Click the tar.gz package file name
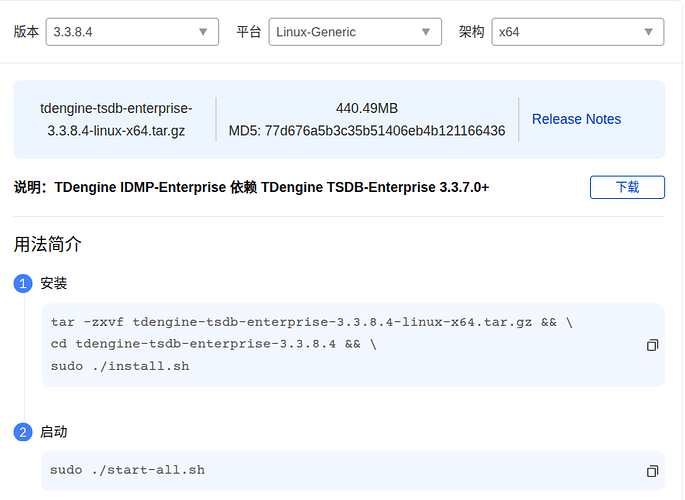 [x=116, y=119]
